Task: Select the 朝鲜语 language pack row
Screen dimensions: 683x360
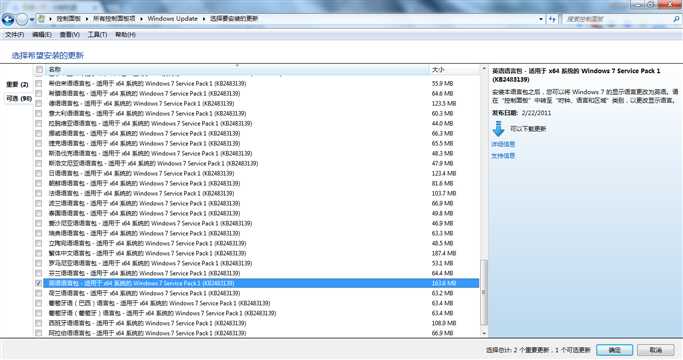Action: click(x=256, y=183)
